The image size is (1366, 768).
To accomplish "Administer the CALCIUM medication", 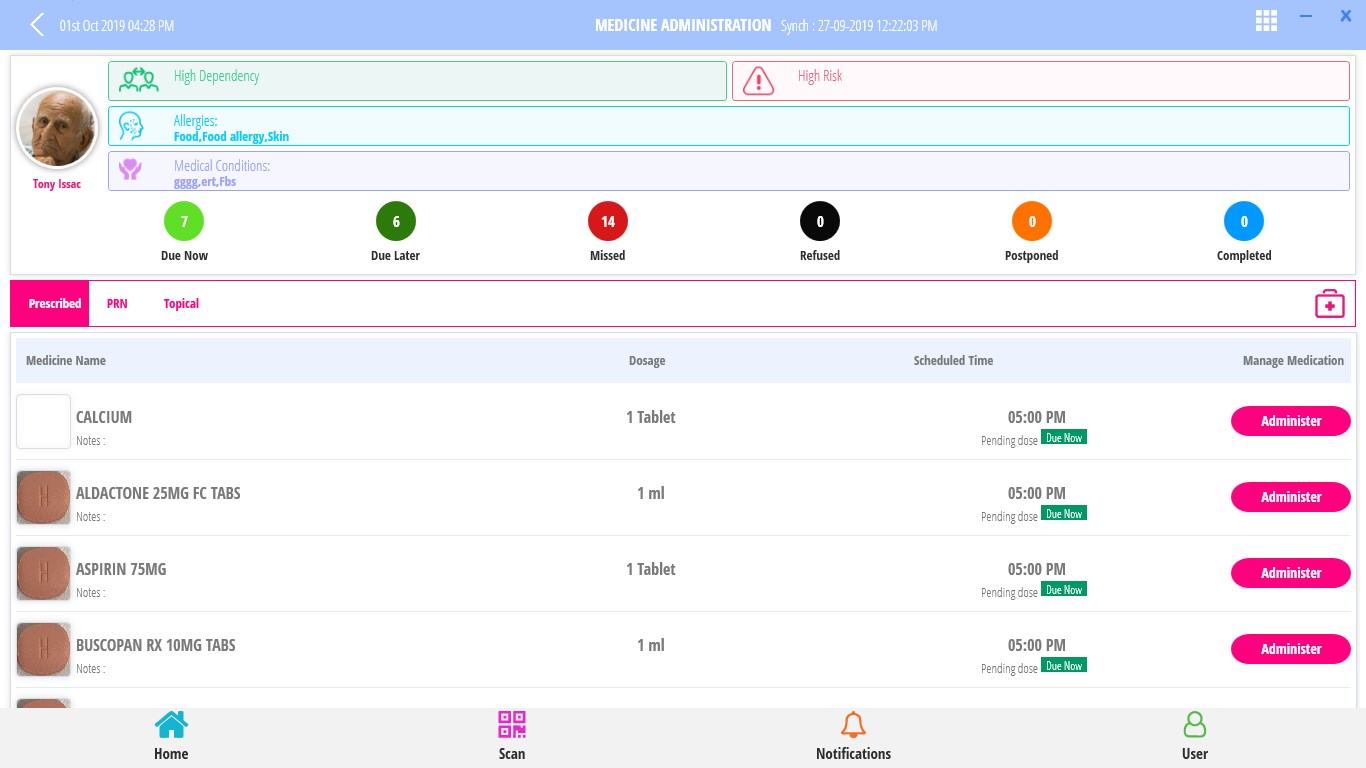I will tap(1290, 421).
